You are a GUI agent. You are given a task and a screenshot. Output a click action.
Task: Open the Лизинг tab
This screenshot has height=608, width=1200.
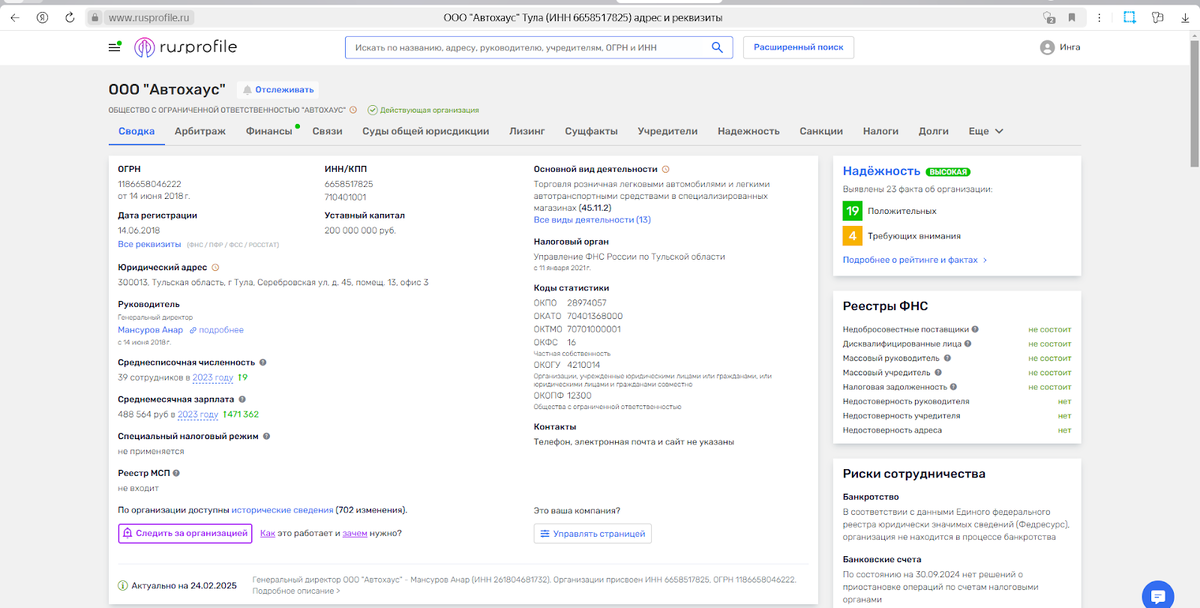pos(527,131)
